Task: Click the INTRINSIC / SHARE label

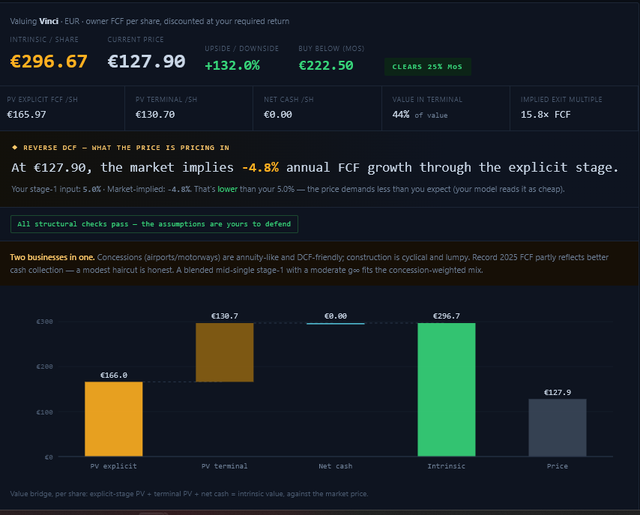Action: [x=44, y=40]
